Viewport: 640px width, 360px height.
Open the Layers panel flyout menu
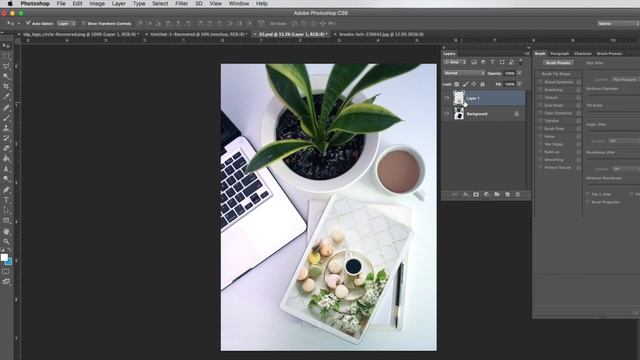(x=527, y=53)
